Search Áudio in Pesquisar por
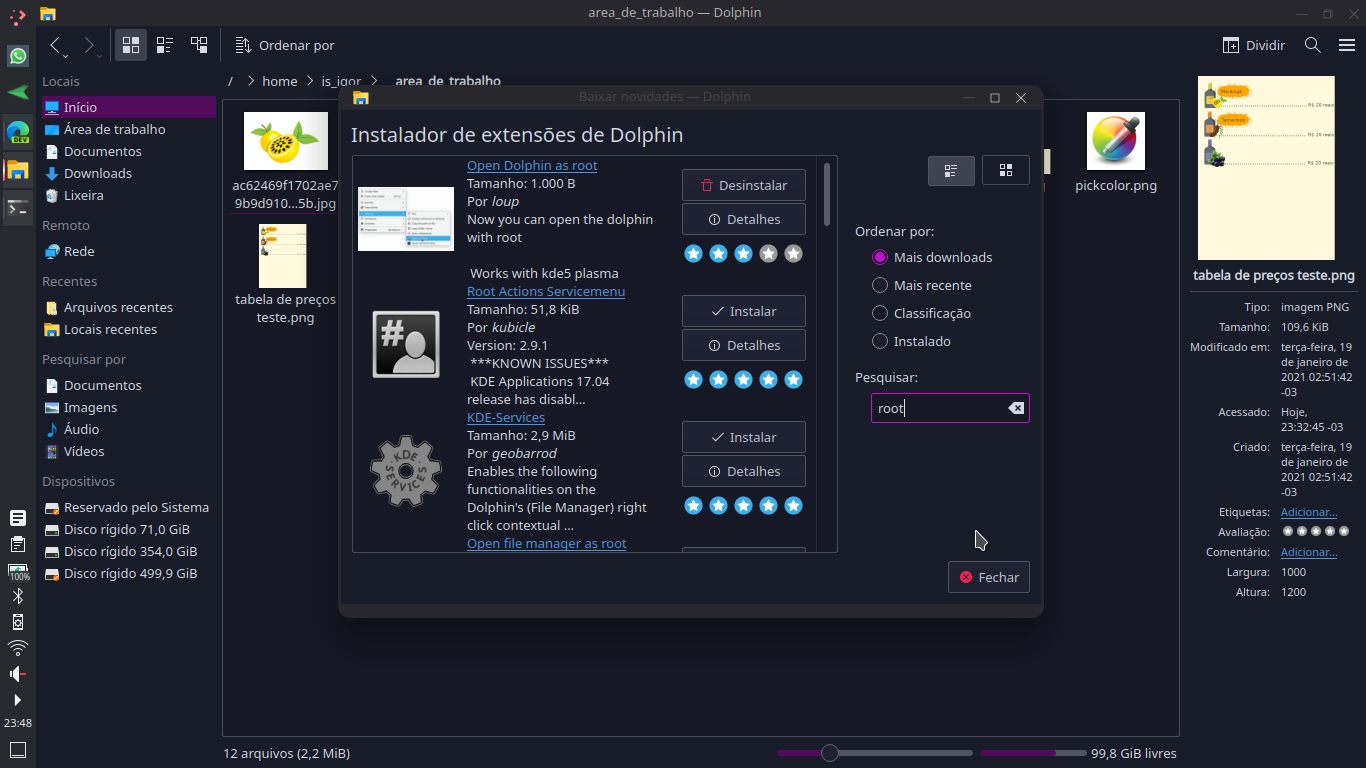The width and height of the screenshot is (1366, 768). (x=128, y=429)
